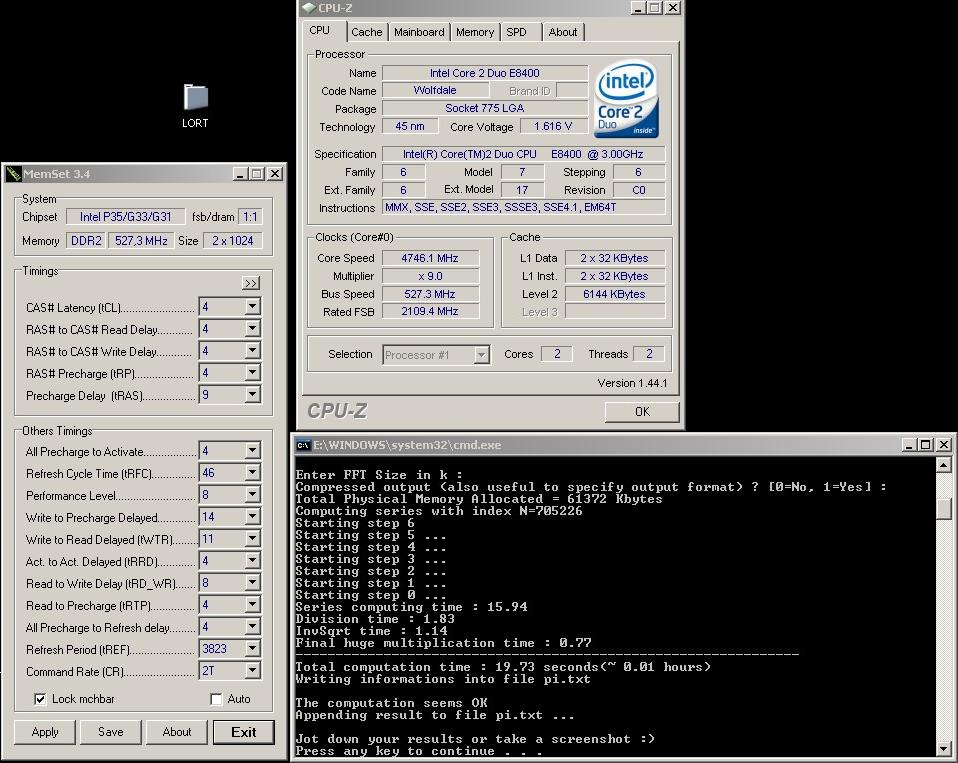
Task: Click cmd window scrollbar down arrow
Action: pyautogui.click(x=943, y=748)
